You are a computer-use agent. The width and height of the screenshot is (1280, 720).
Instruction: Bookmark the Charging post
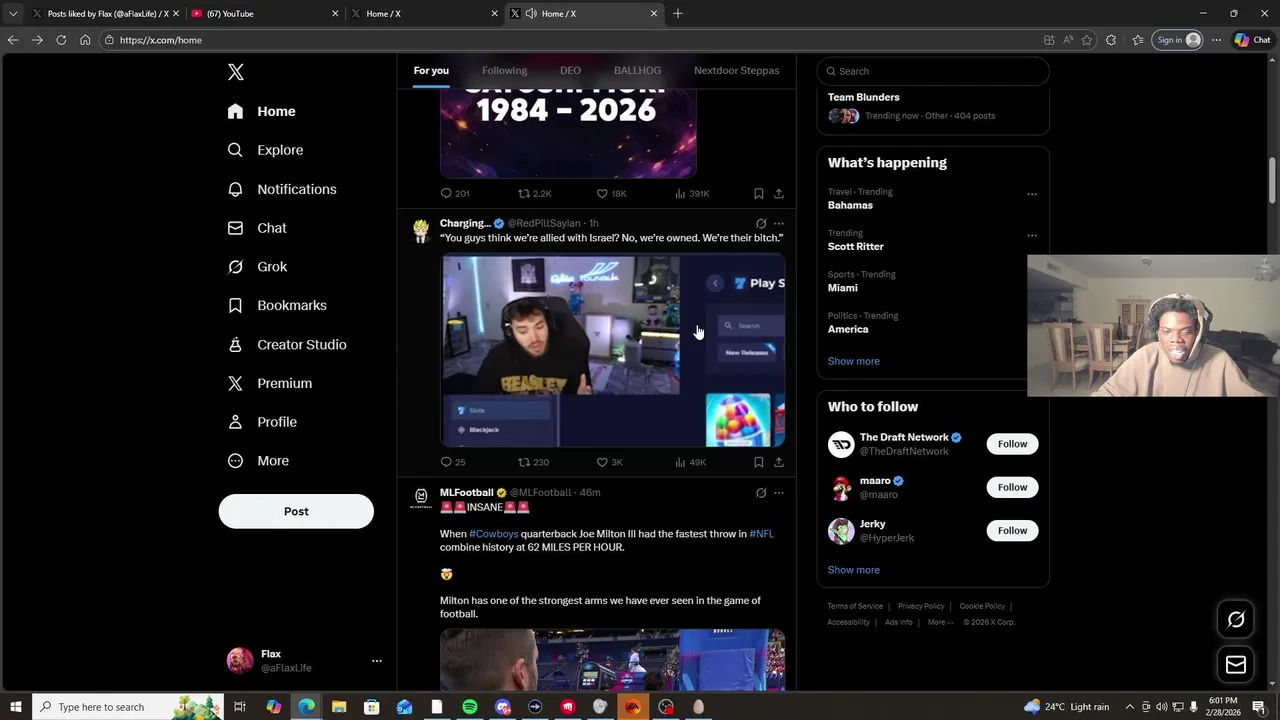pyautogui.click(x=758, y=462)
